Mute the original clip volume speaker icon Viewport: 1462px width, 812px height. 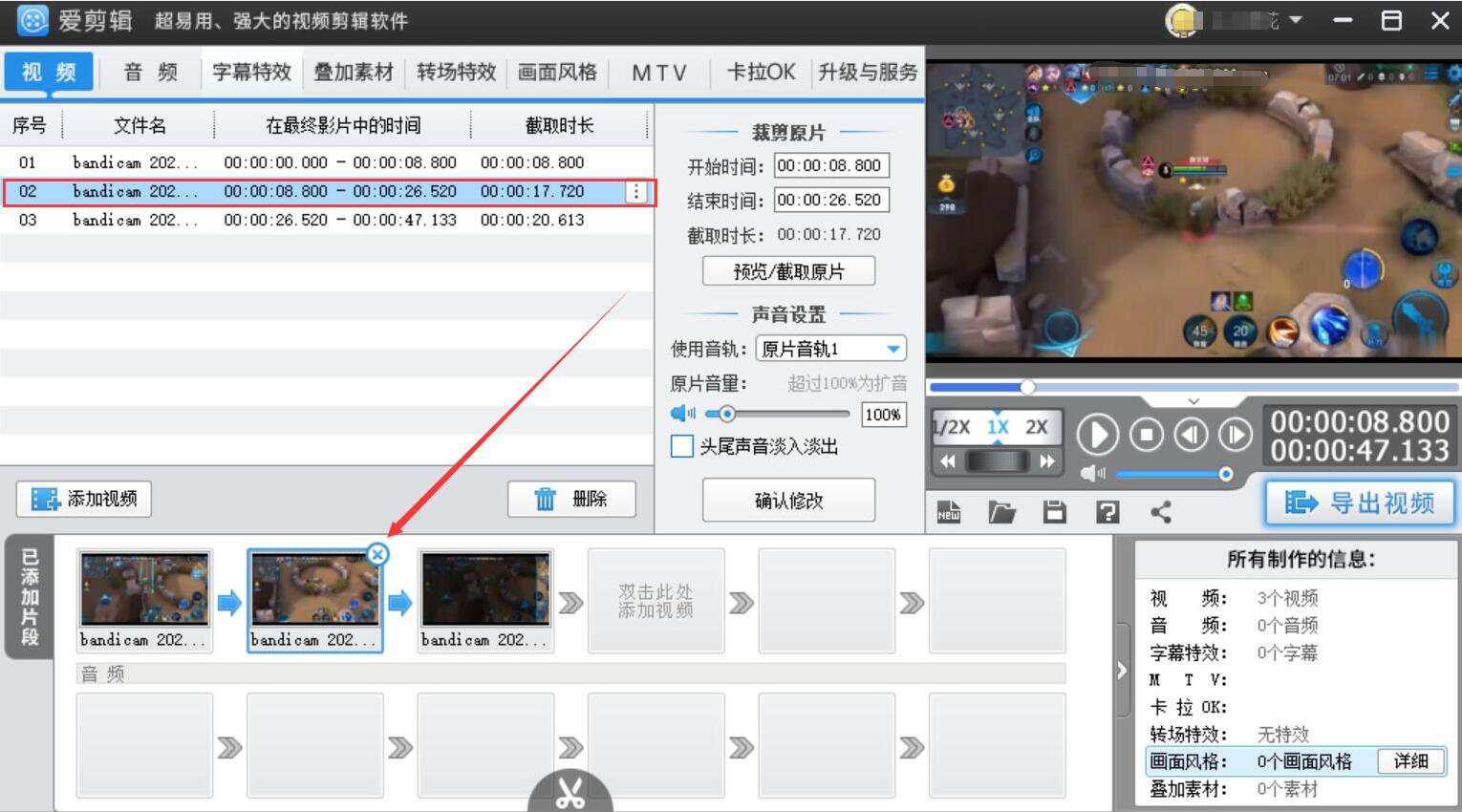683,414
